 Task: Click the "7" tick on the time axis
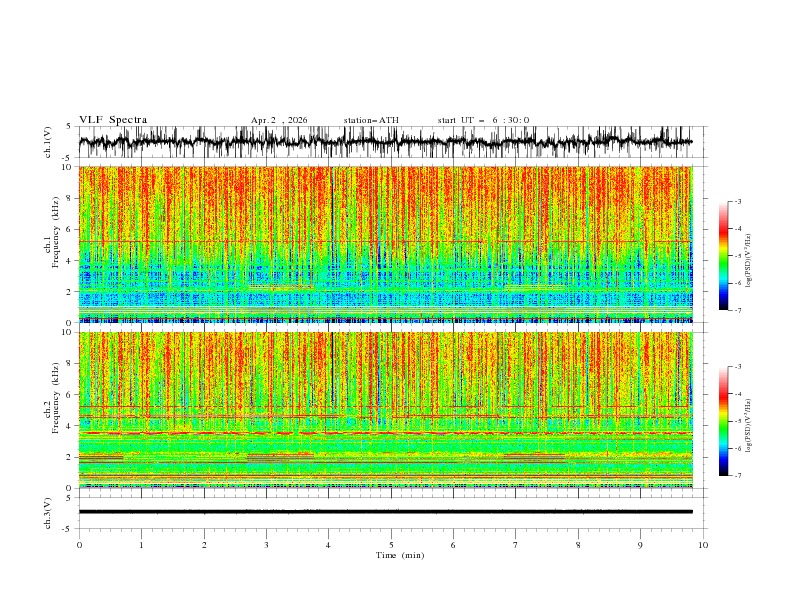516,545
